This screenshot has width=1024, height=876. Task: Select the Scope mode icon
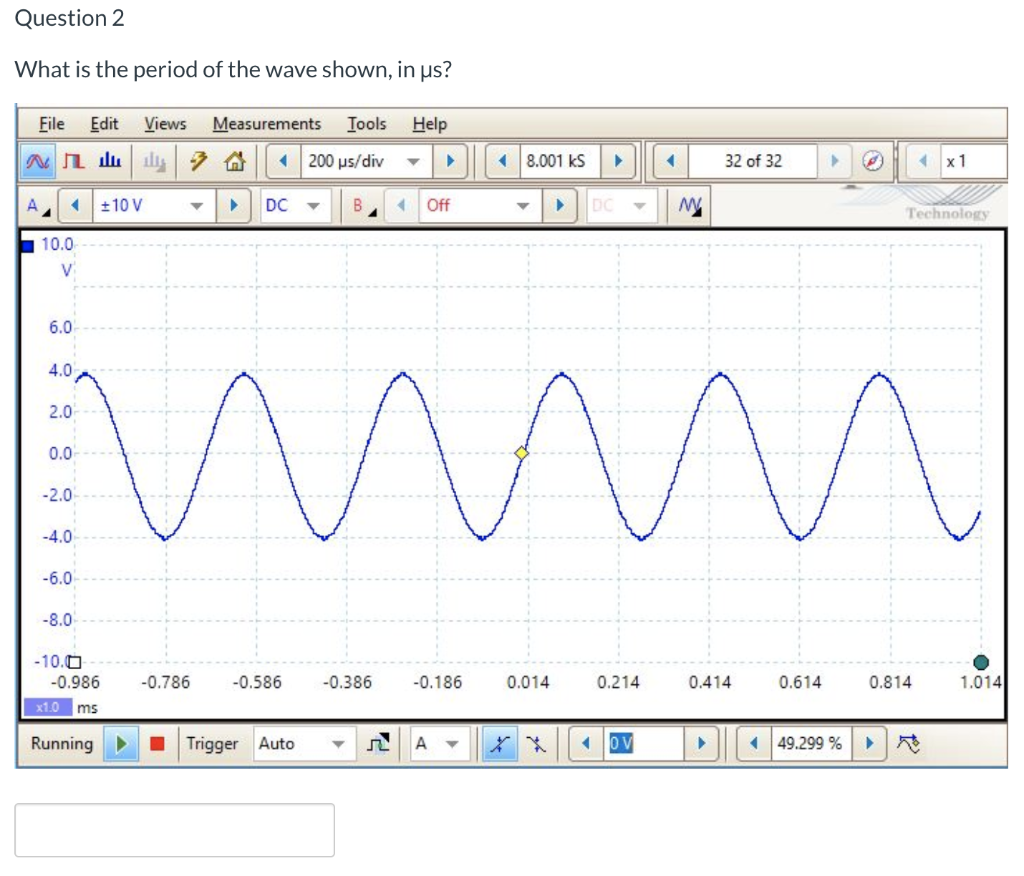tap(38, 161)
